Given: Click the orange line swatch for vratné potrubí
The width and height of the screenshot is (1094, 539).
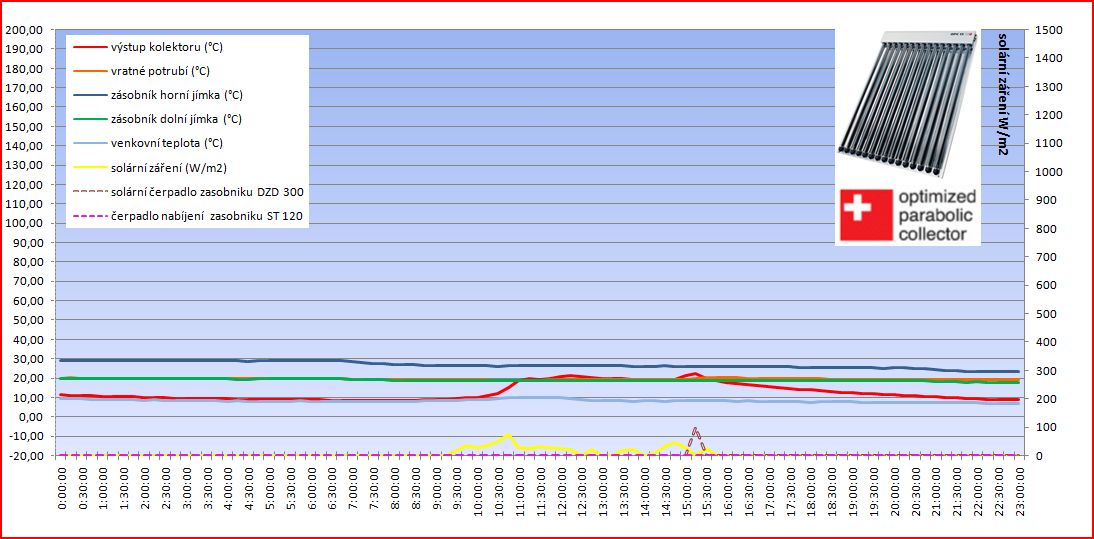Looking at the screenshot, I should pyautogui.click(x=90, y=71).
